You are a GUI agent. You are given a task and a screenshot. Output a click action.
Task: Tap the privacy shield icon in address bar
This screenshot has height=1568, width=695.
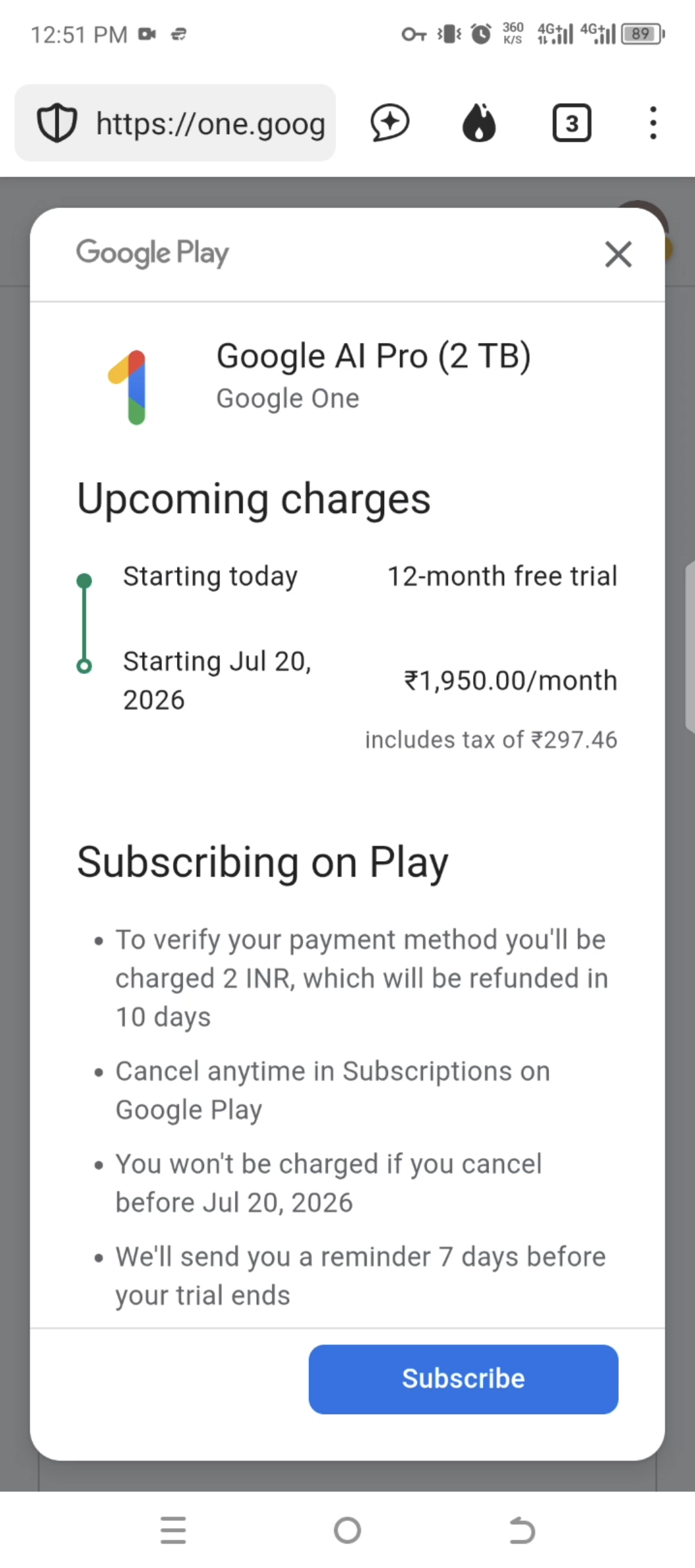tap(57, 122)
